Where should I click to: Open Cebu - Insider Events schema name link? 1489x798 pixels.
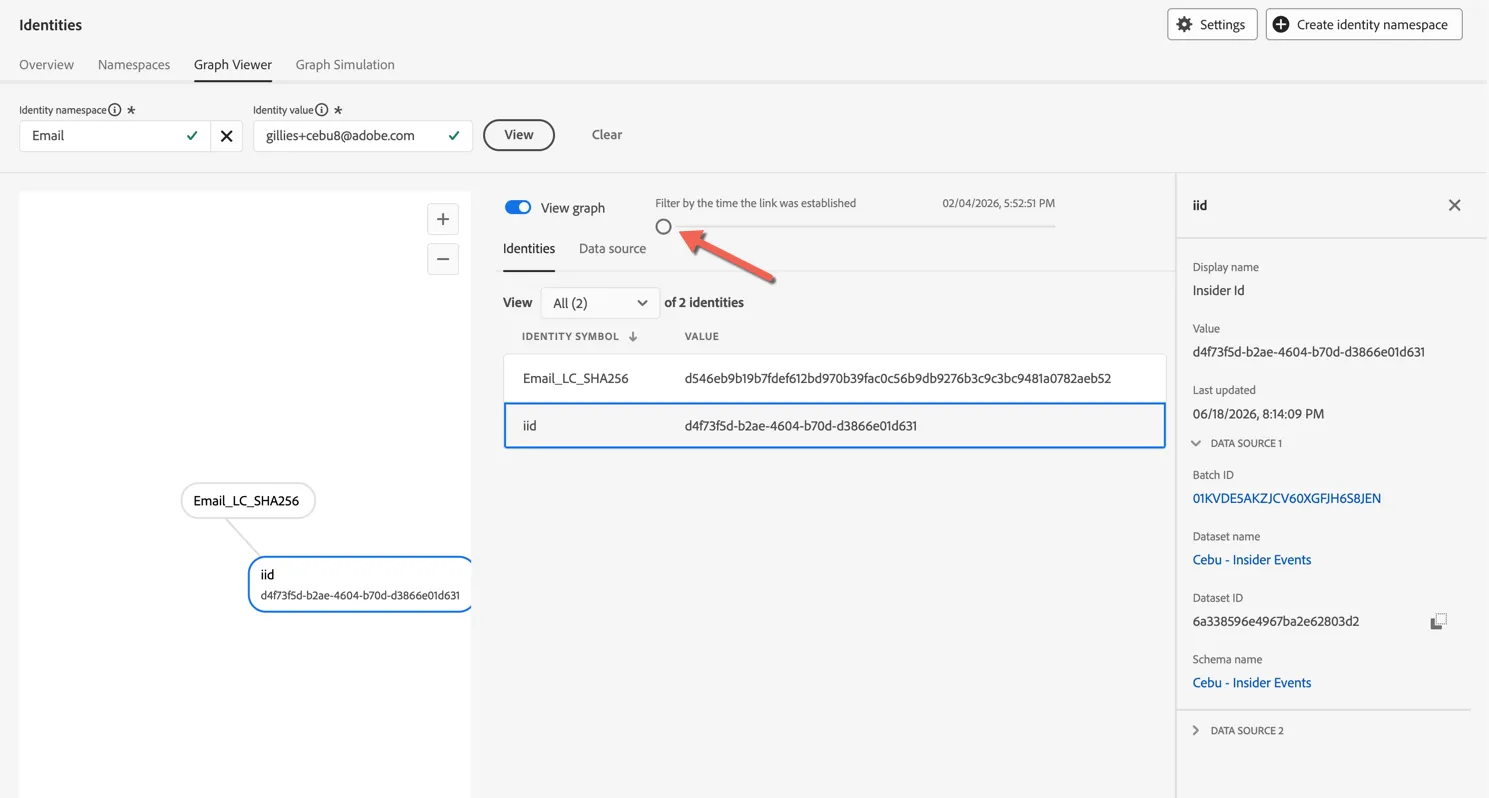[x=1252, y=683]
